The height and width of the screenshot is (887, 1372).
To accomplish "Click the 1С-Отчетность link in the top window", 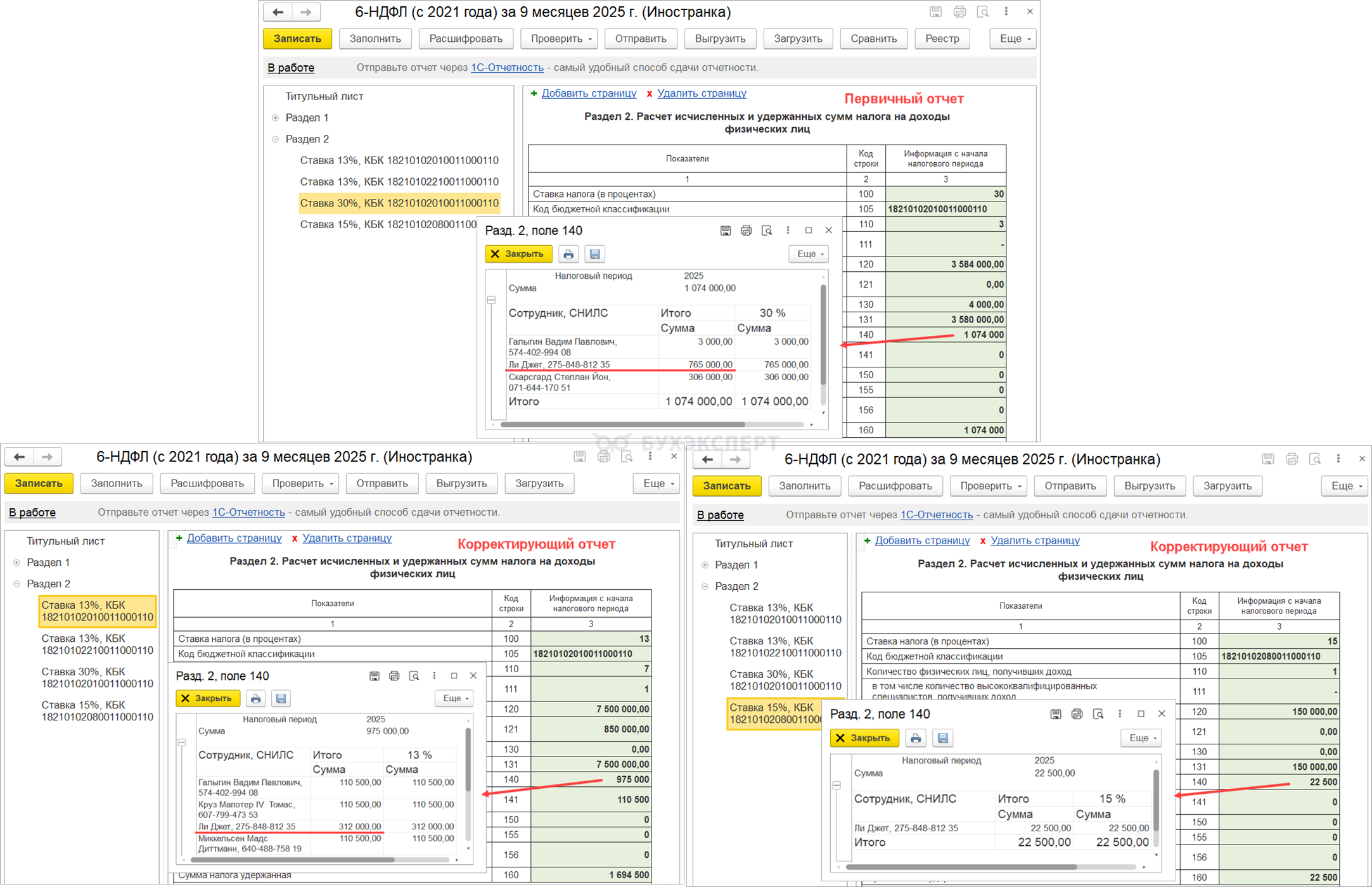I will [507, 68].
